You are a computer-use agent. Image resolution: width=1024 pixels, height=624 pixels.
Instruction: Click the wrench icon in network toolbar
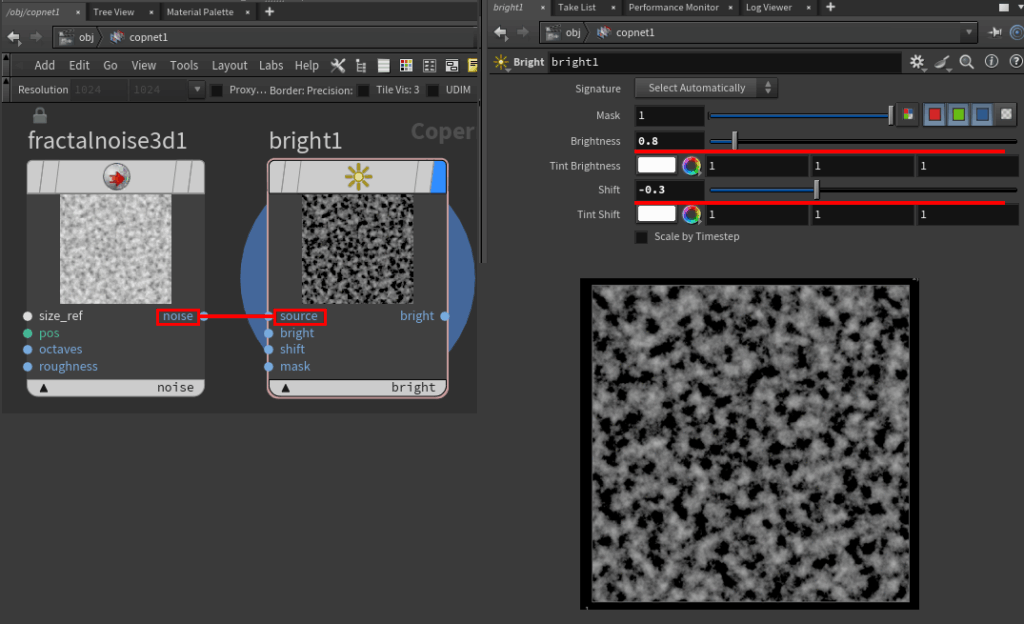[337, 65]
